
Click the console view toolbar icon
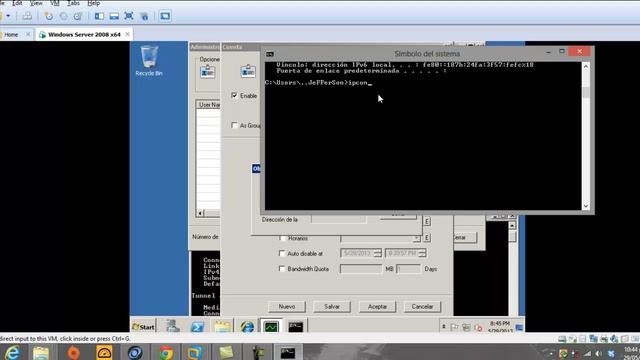point(165,16)
